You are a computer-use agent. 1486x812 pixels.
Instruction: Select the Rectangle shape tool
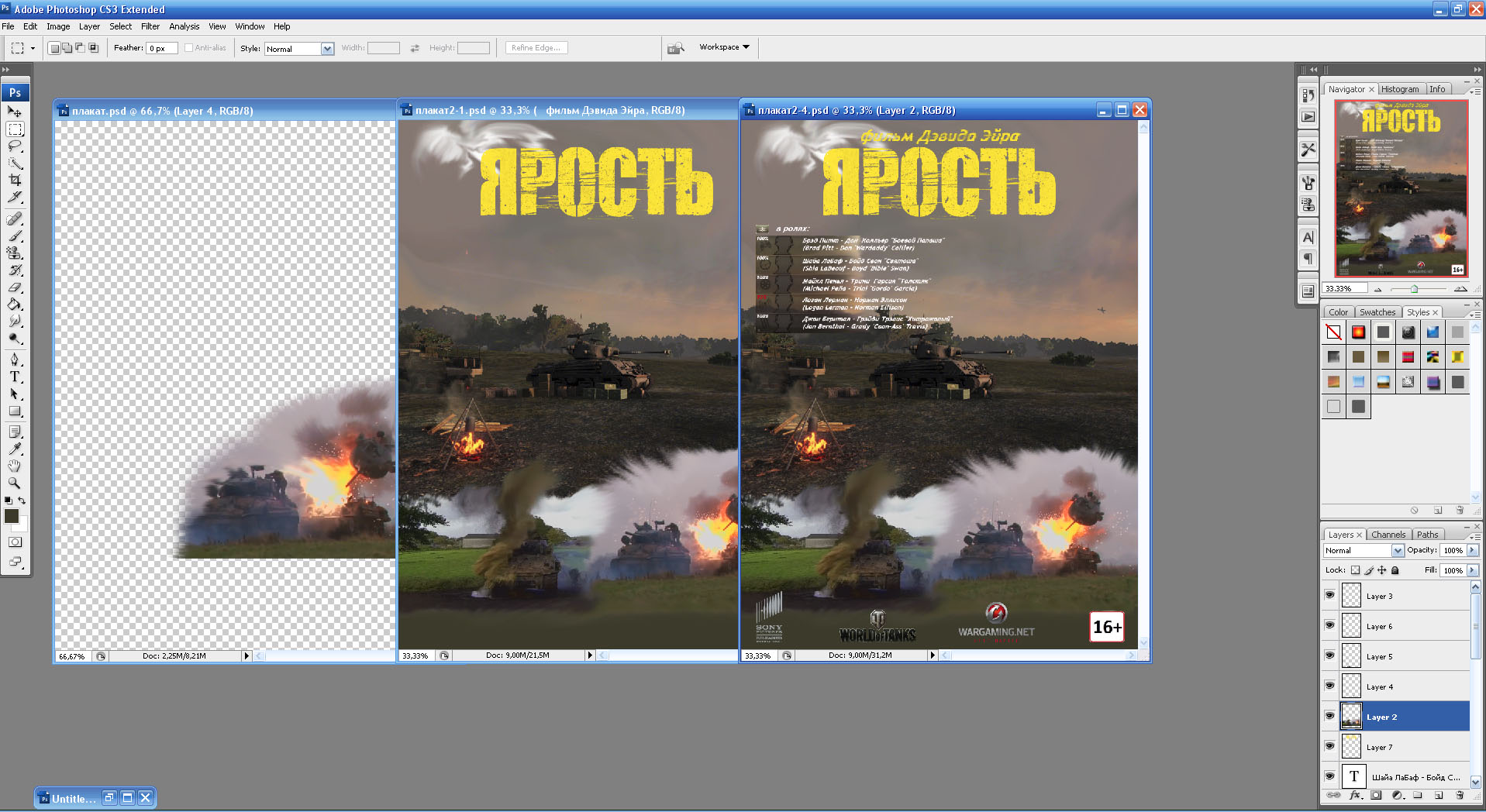tap(15, 411)
